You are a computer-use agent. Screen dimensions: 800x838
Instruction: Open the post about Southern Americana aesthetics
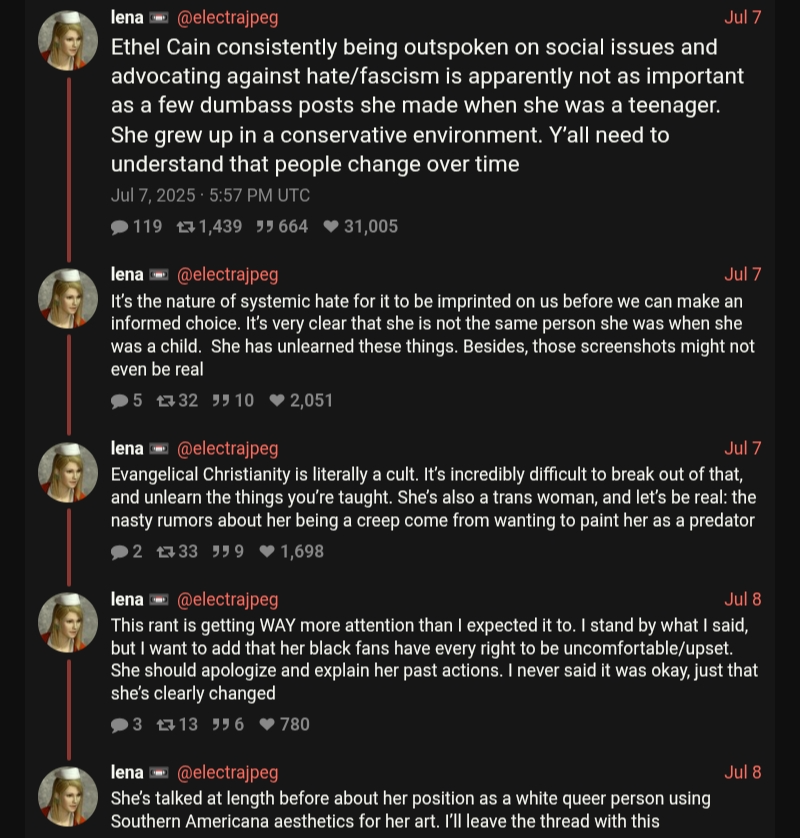(x=410, y=810)
